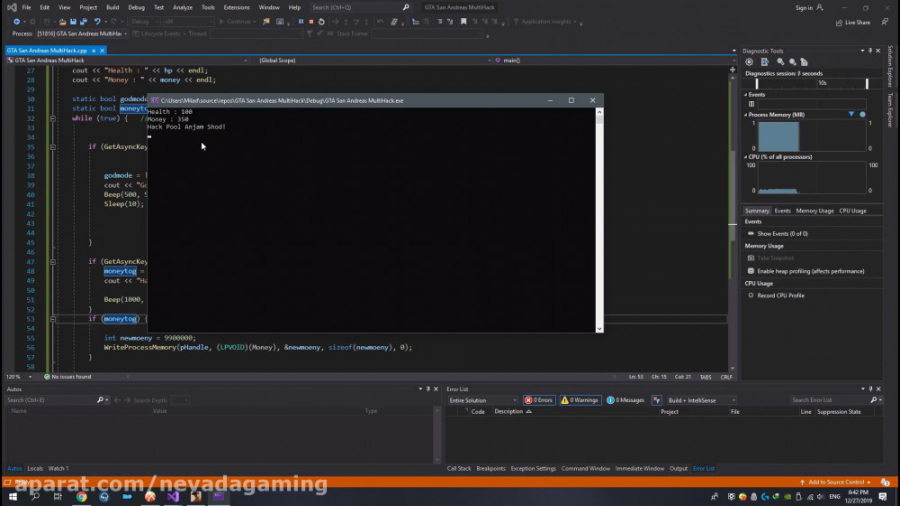Image resolution: width=900 pixels, height=506 pixels.
Task: Open Select Tools in Diagnostic Tools
Action: 749,62
